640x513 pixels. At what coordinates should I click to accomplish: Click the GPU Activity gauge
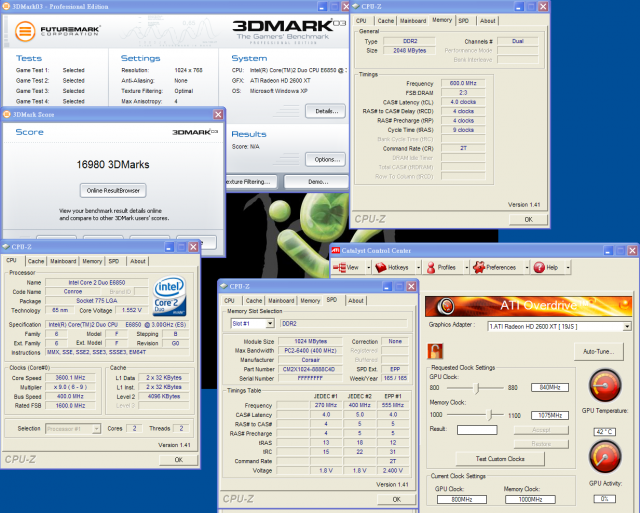tap(605, 457)
